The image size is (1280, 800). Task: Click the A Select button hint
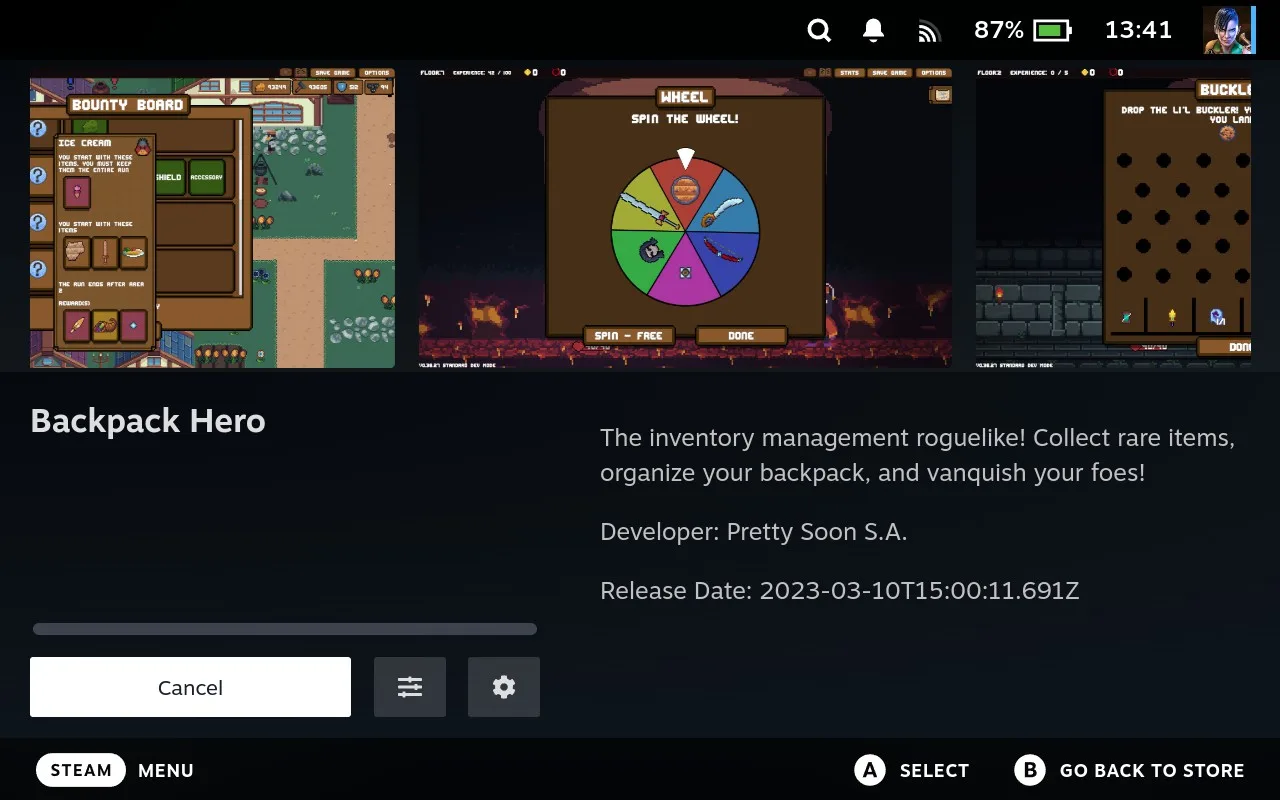912,770
